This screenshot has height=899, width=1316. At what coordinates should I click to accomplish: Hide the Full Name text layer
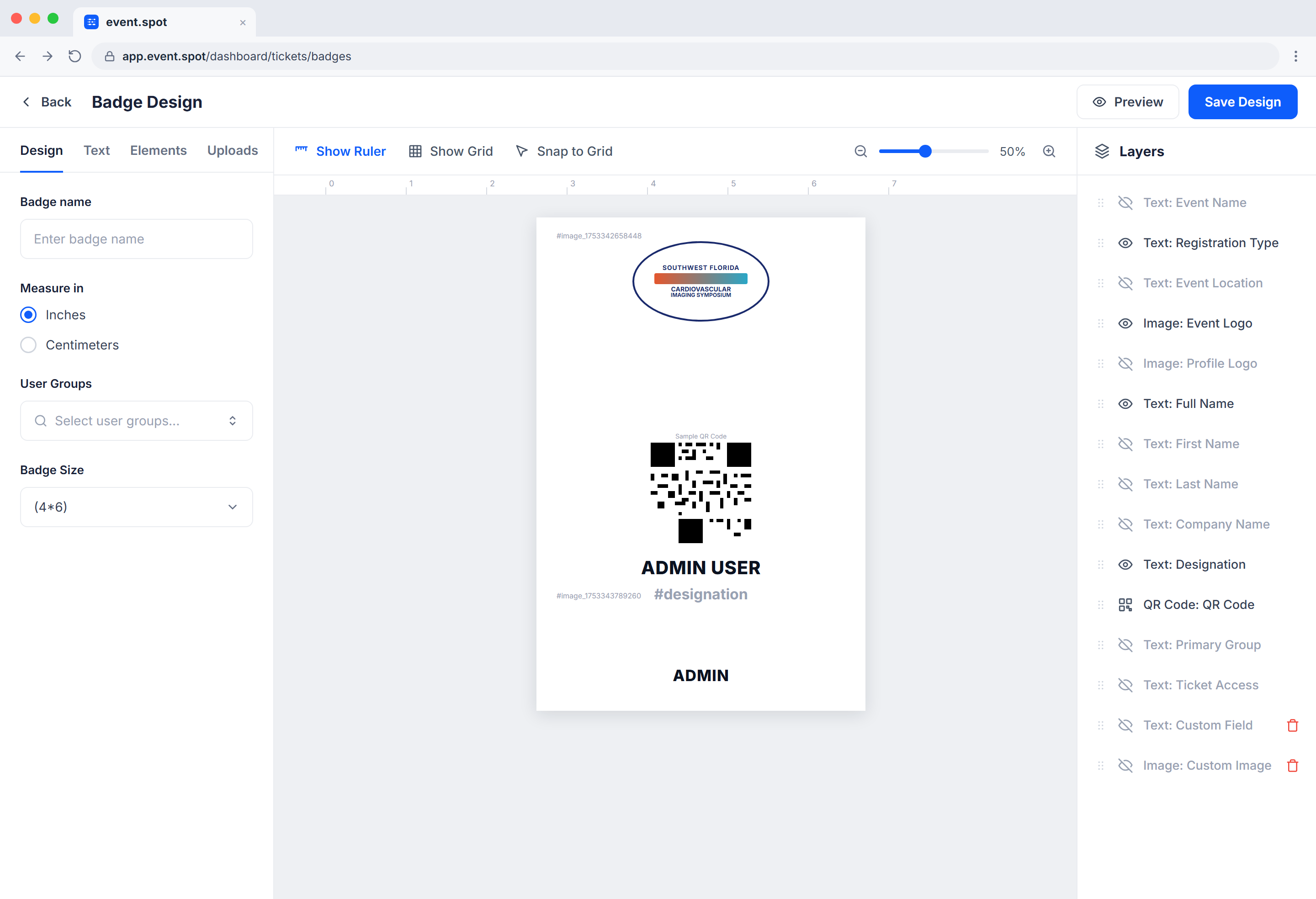click(x=1125, y=404)
